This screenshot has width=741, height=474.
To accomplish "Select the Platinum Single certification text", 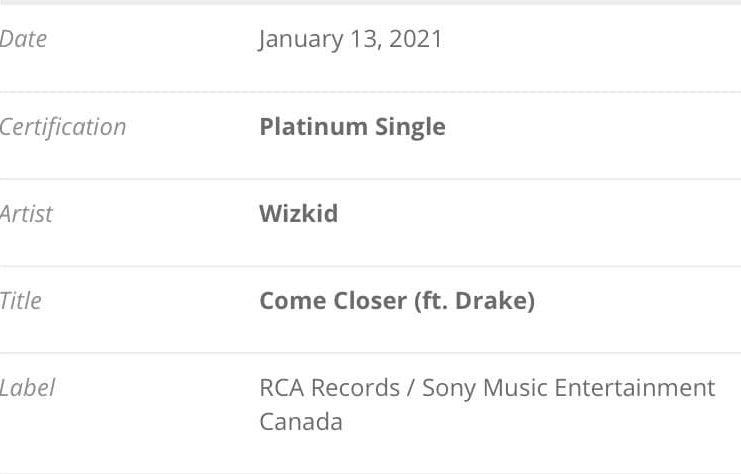I will [352, 127].
